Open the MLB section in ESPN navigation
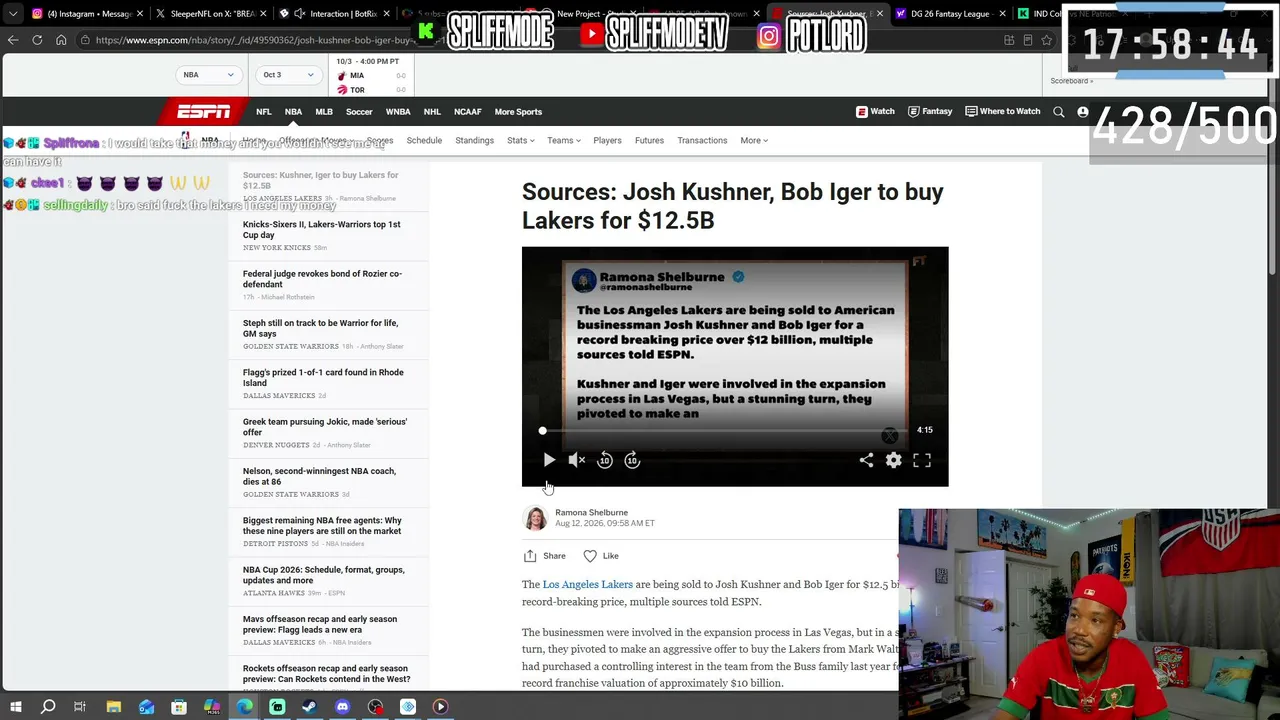Image resolution: width=1280 pixels, height=720 pixels. (324, 112)
